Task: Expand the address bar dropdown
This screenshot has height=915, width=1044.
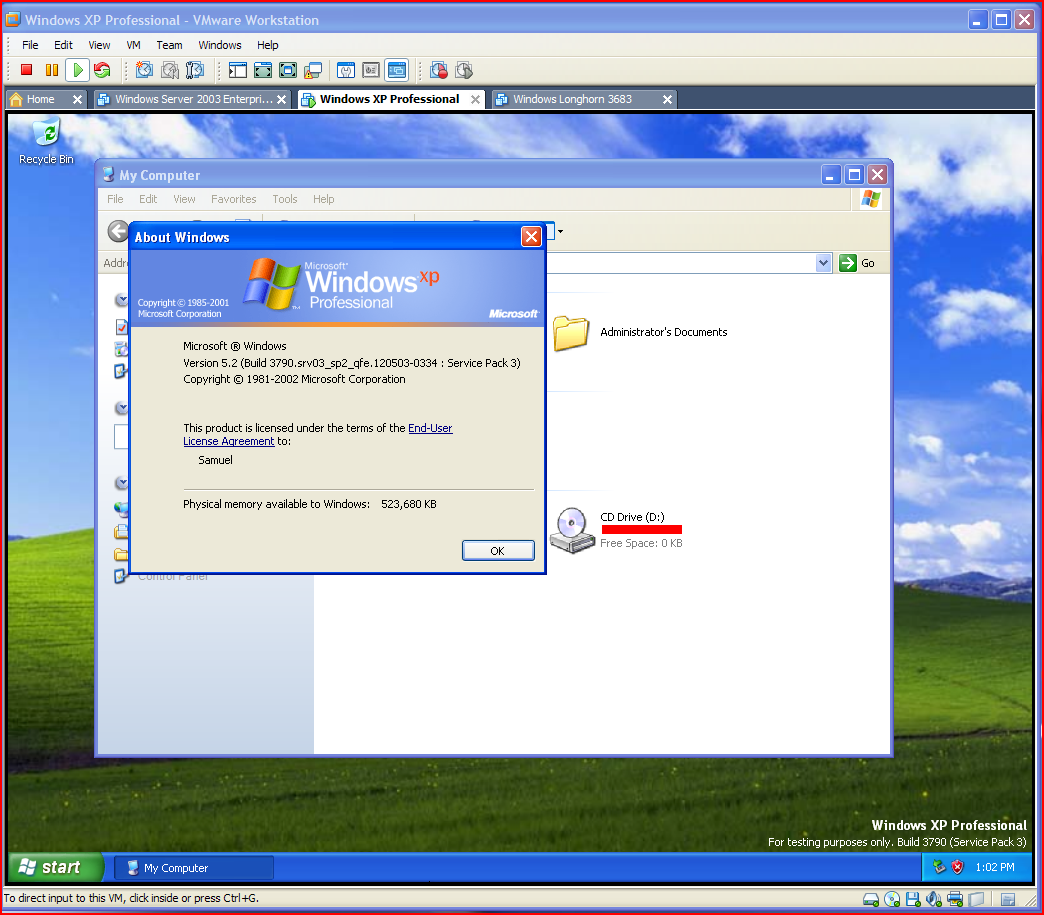Action: click(824, 261)
